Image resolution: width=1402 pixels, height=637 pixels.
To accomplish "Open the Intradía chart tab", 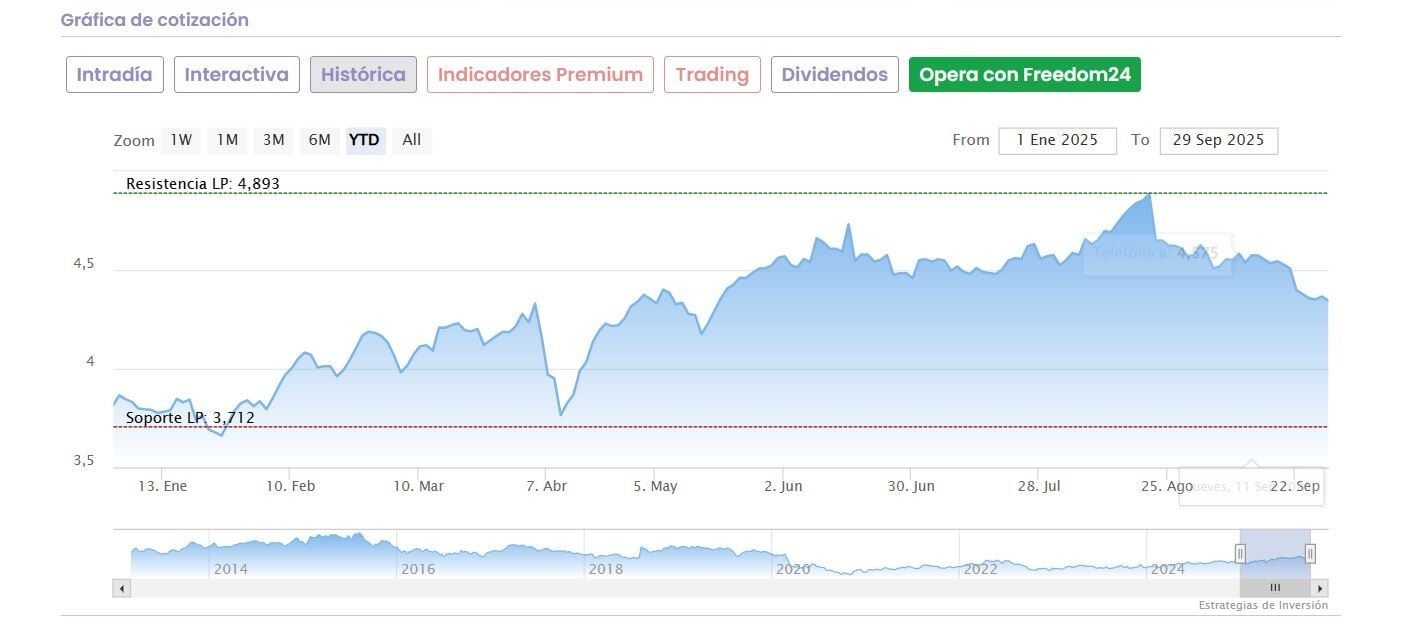I will [x=114, y=75].
